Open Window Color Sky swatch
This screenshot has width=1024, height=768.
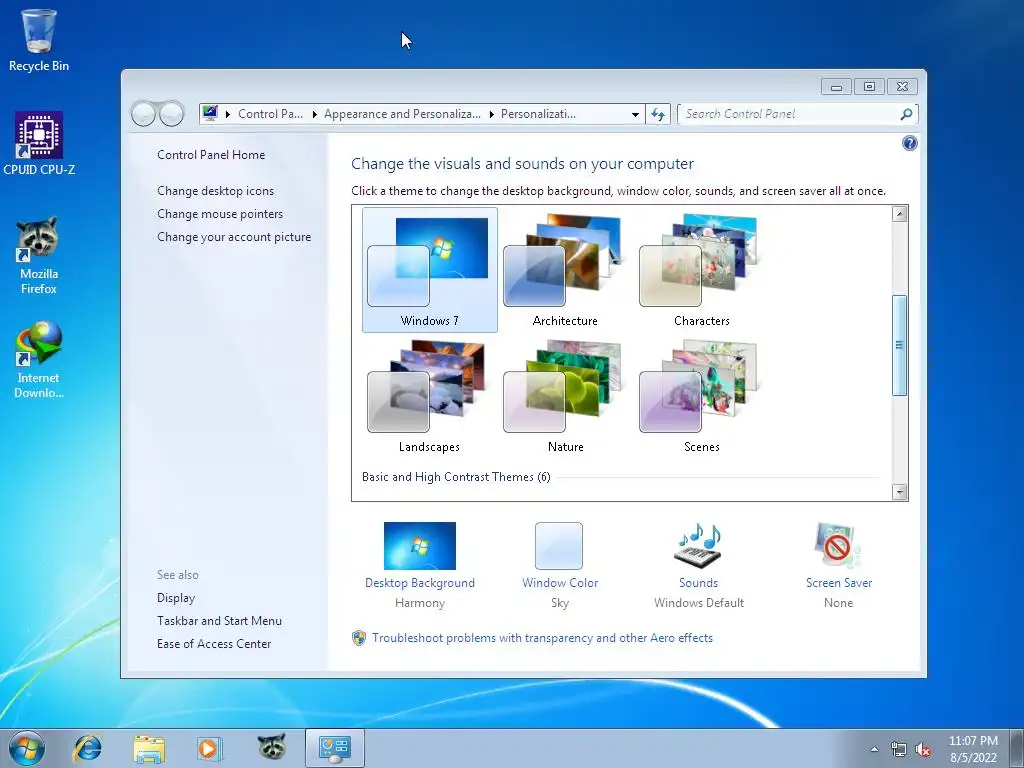(x=560, y=566)
